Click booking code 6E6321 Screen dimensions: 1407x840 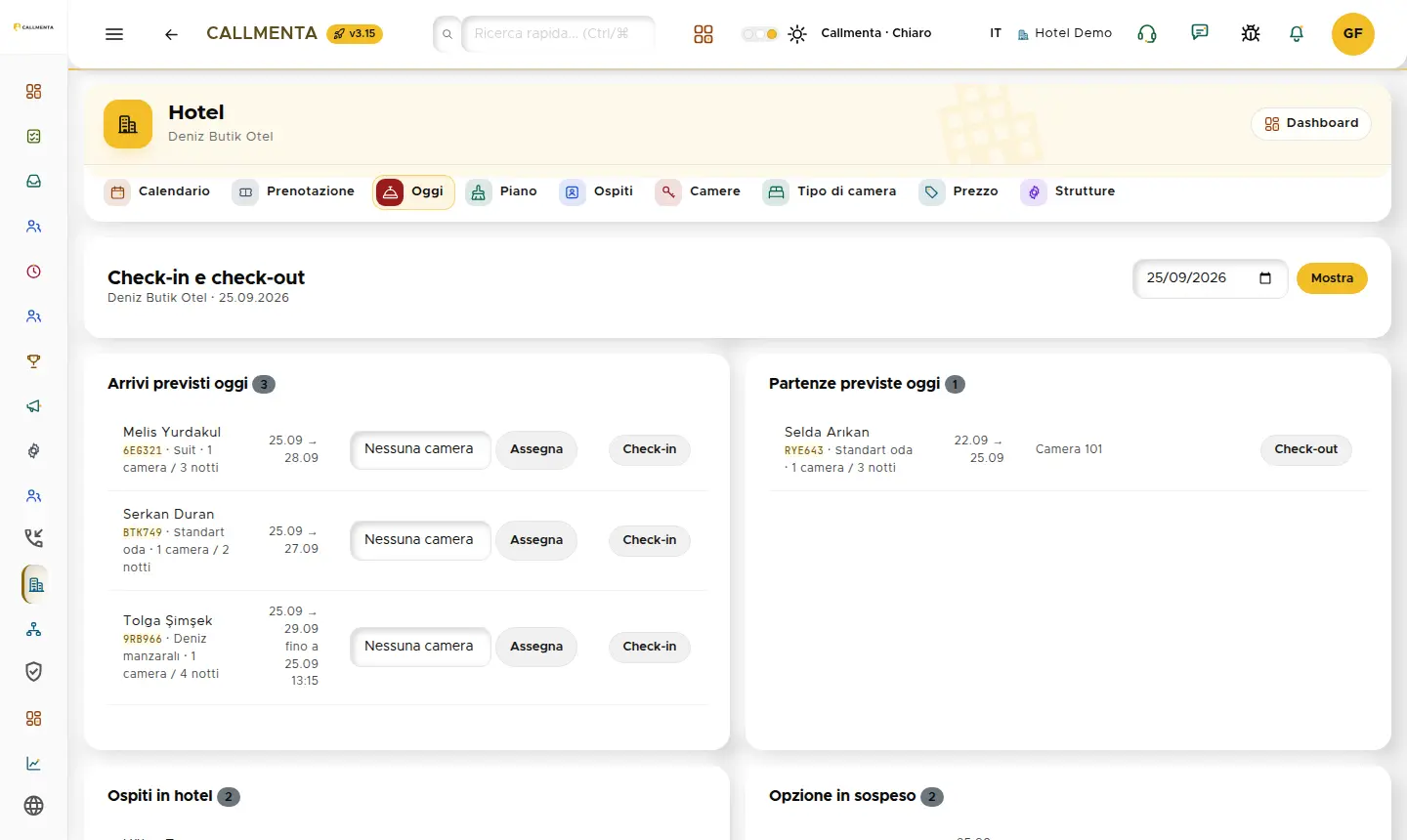coord(143,451)
